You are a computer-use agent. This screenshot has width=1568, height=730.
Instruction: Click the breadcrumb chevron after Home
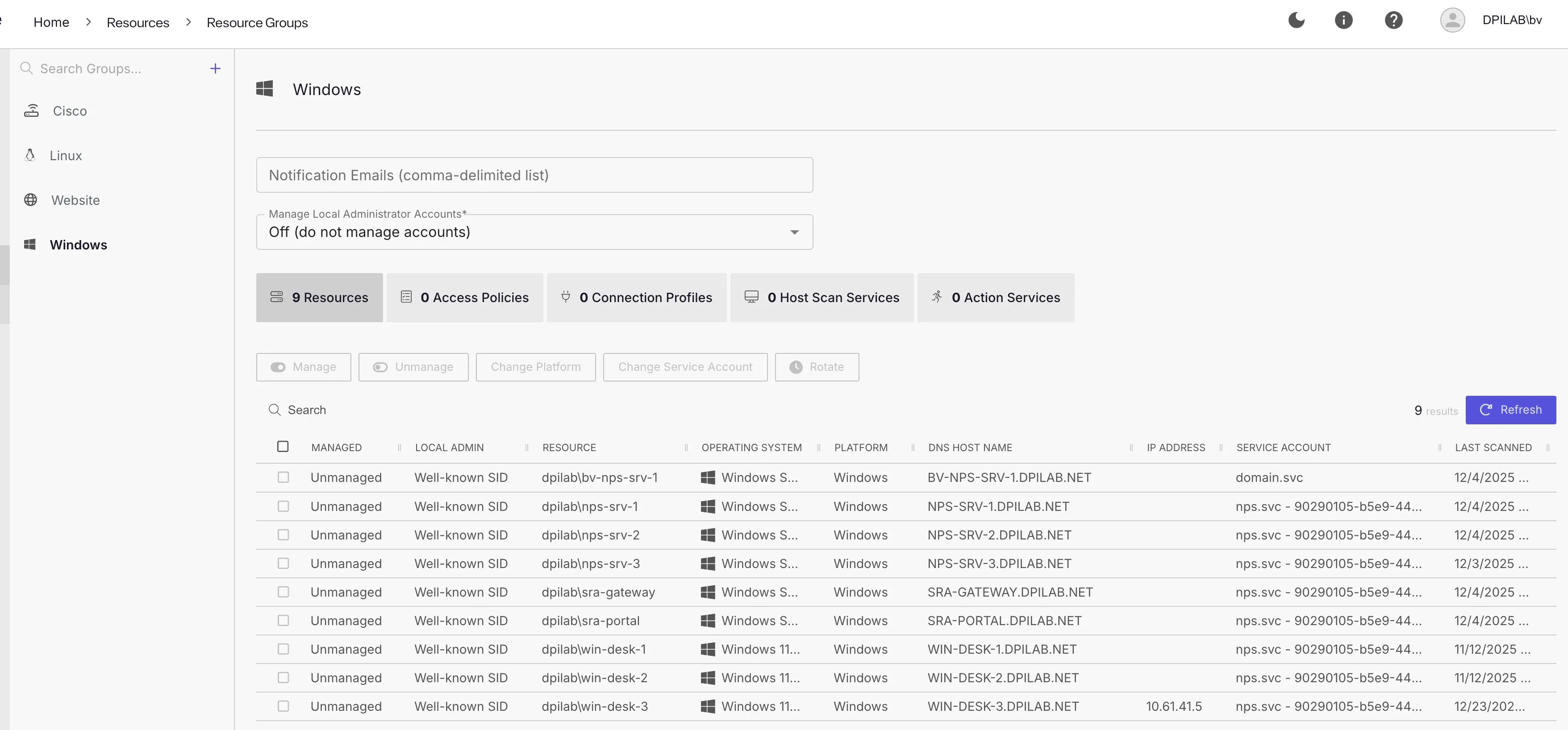[x=88, y=22]
